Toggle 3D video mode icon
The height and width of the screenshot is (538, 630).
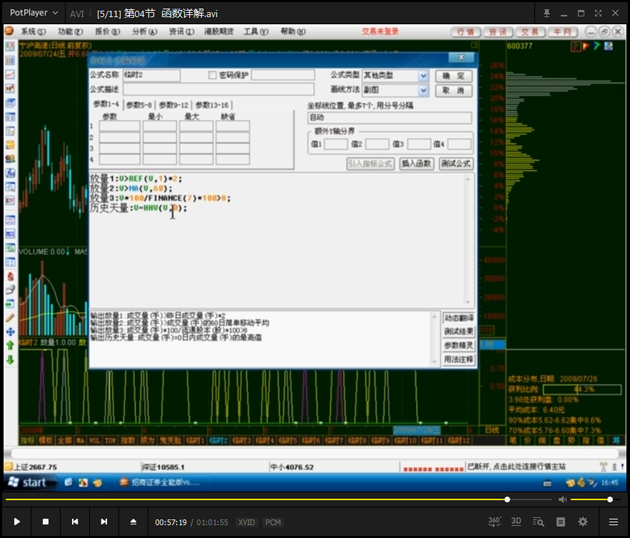516,522
